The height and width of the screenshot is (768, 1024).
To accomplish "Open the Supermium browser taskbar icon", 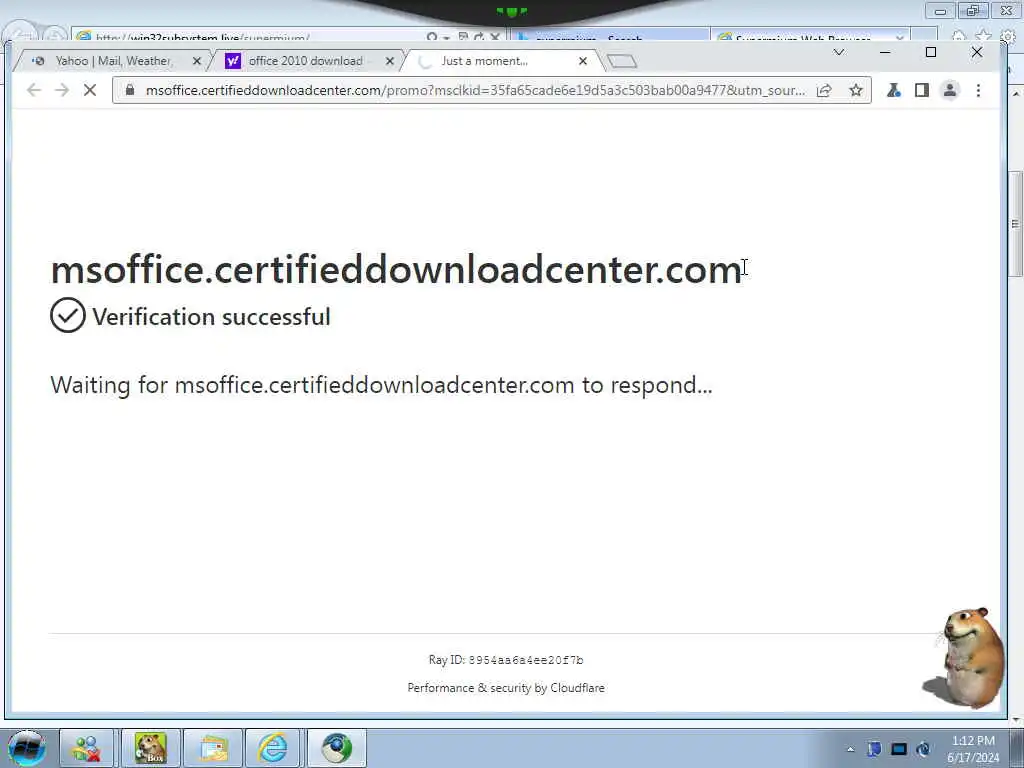I will [336, 748].
